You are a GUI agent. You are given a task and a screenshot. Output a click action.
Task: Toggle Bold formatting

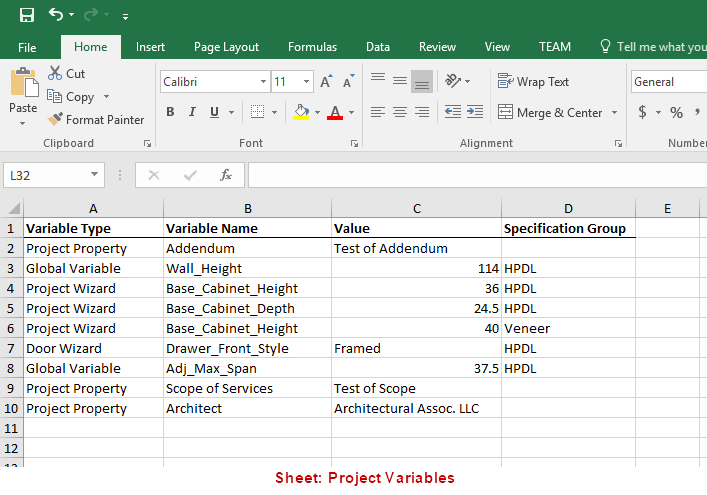tap(170, 112)
